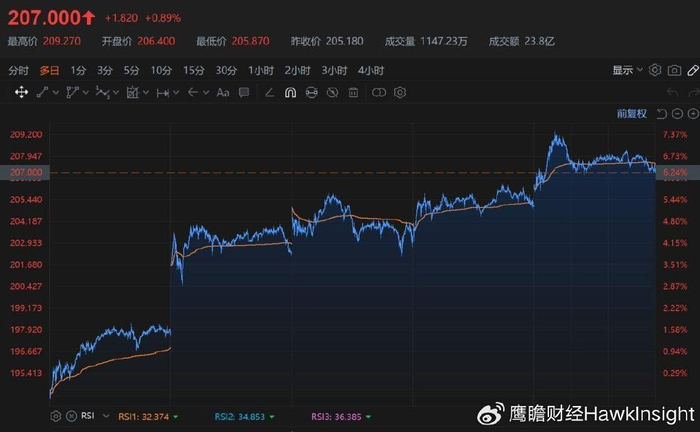Expand the RSI1 value dropdown arrow
This screenshot has height=432, width=700.
[176, 416]
